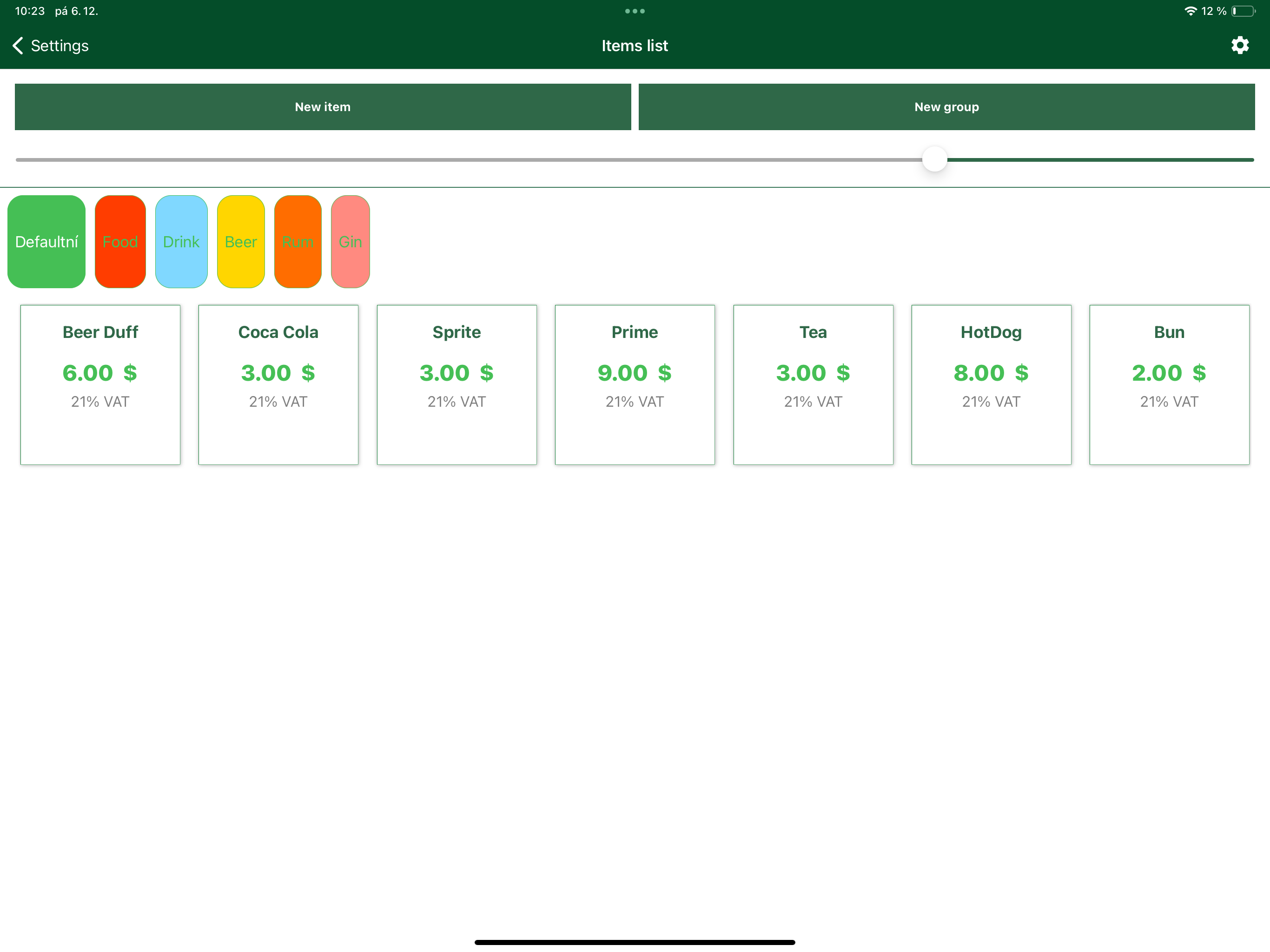Open the settings gear icon
This screenshot has height=952, width=1270.
1240,45
